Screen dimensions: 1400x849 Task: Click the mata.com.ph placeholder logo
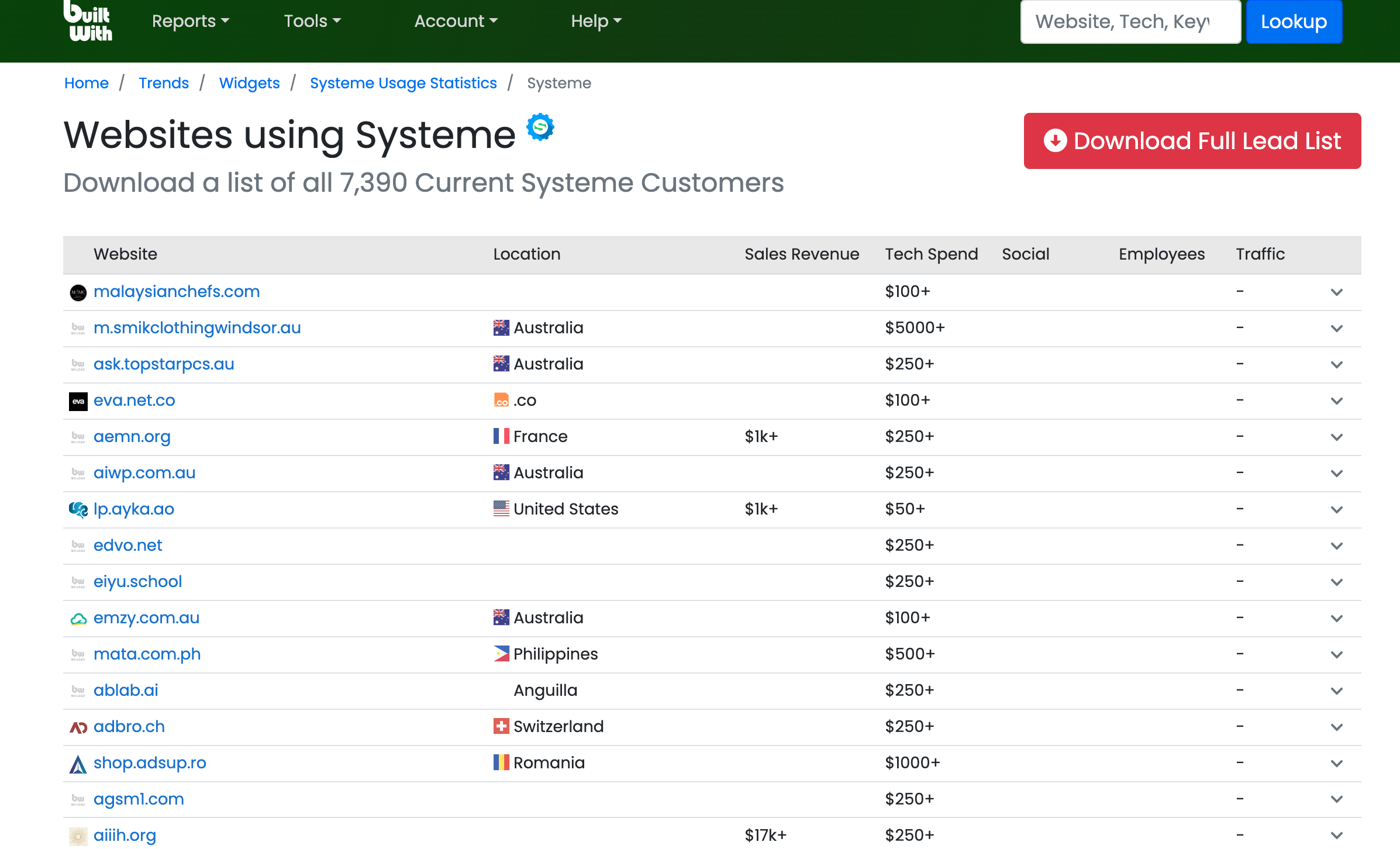[78, 655]
